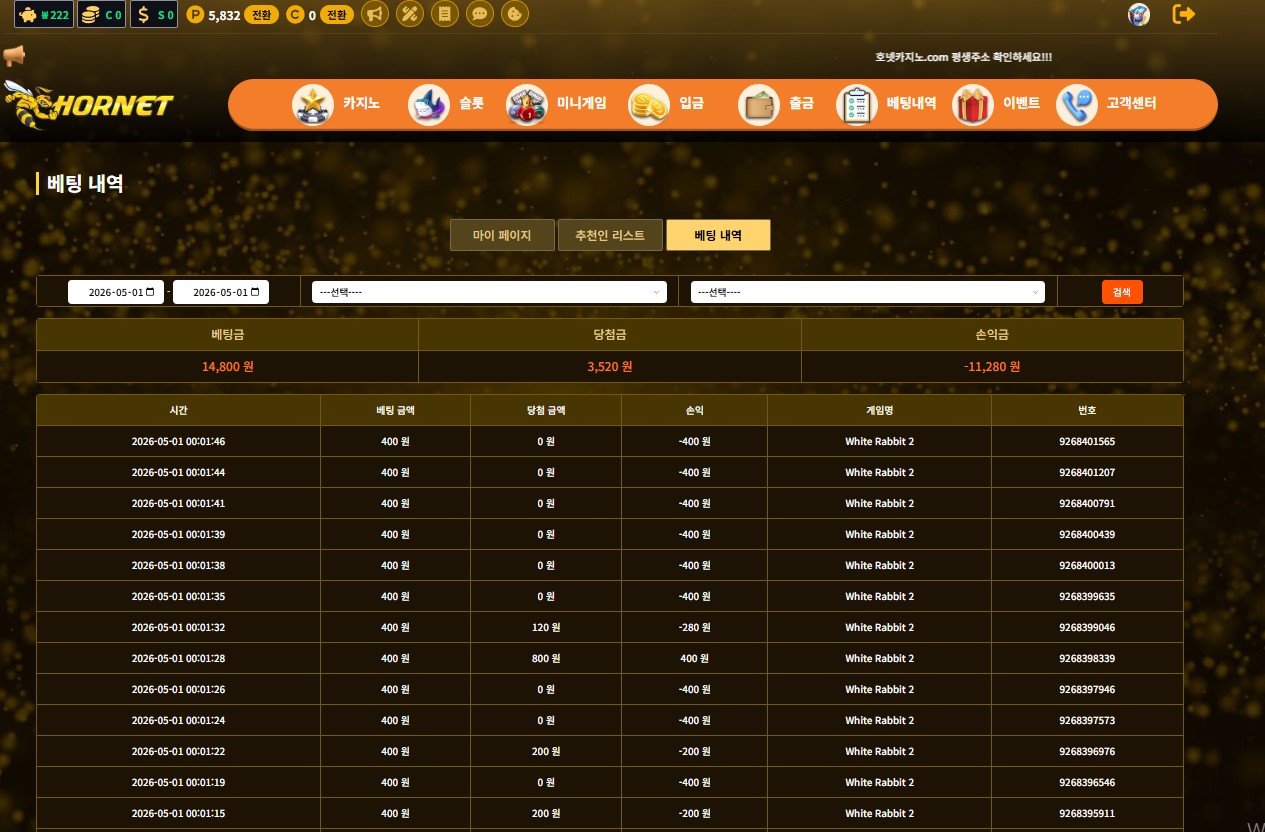Open the end date calendar picker
Image resolution: width=1265 pixels, height=832 pixels.
(x=255, y=292)
